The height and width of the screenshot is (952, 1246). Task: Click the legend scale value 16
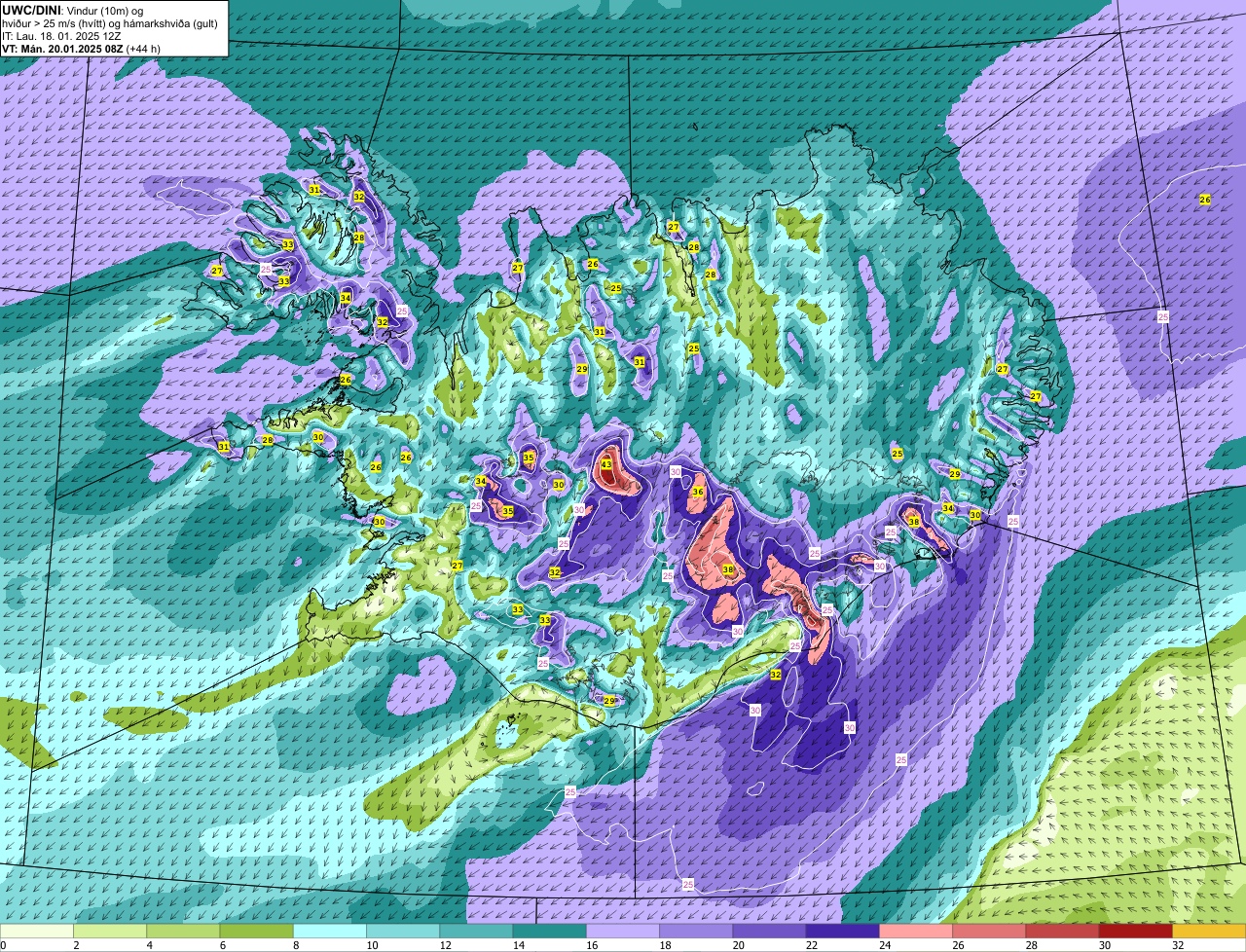click(591, 945)
